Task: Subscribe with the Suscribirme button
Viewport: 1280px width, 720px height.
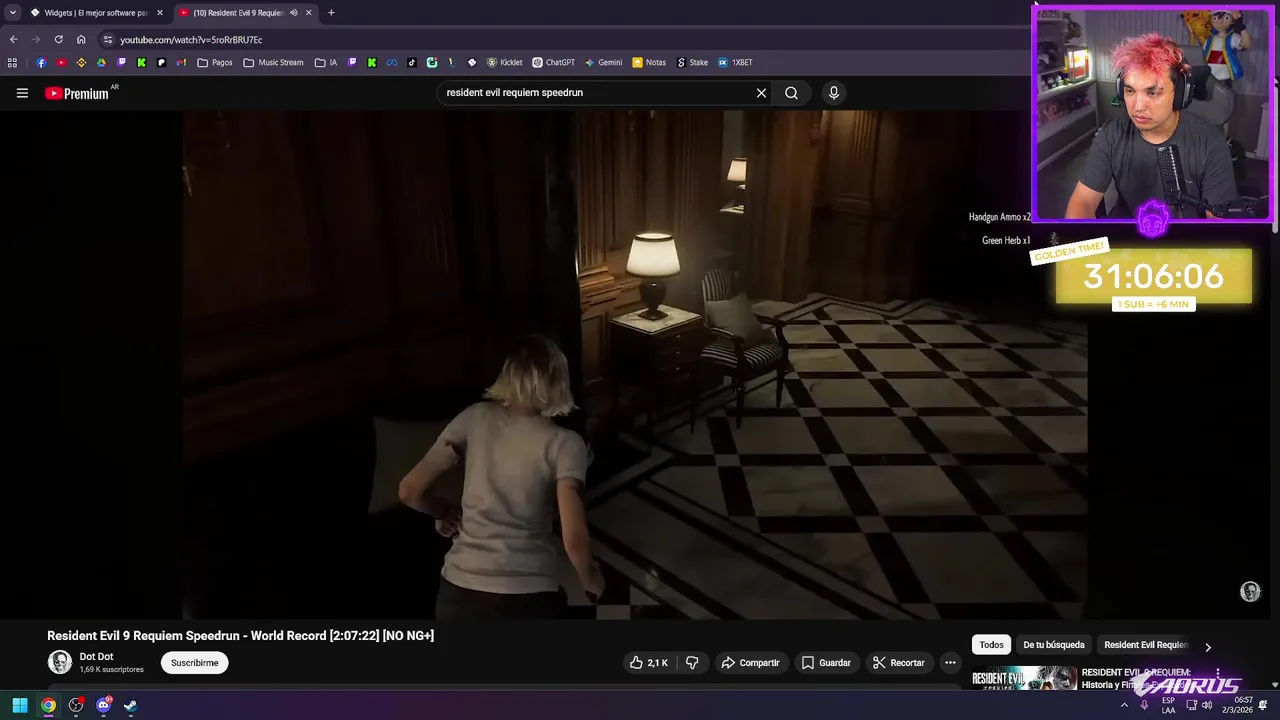Action: (x=194, y=663)
